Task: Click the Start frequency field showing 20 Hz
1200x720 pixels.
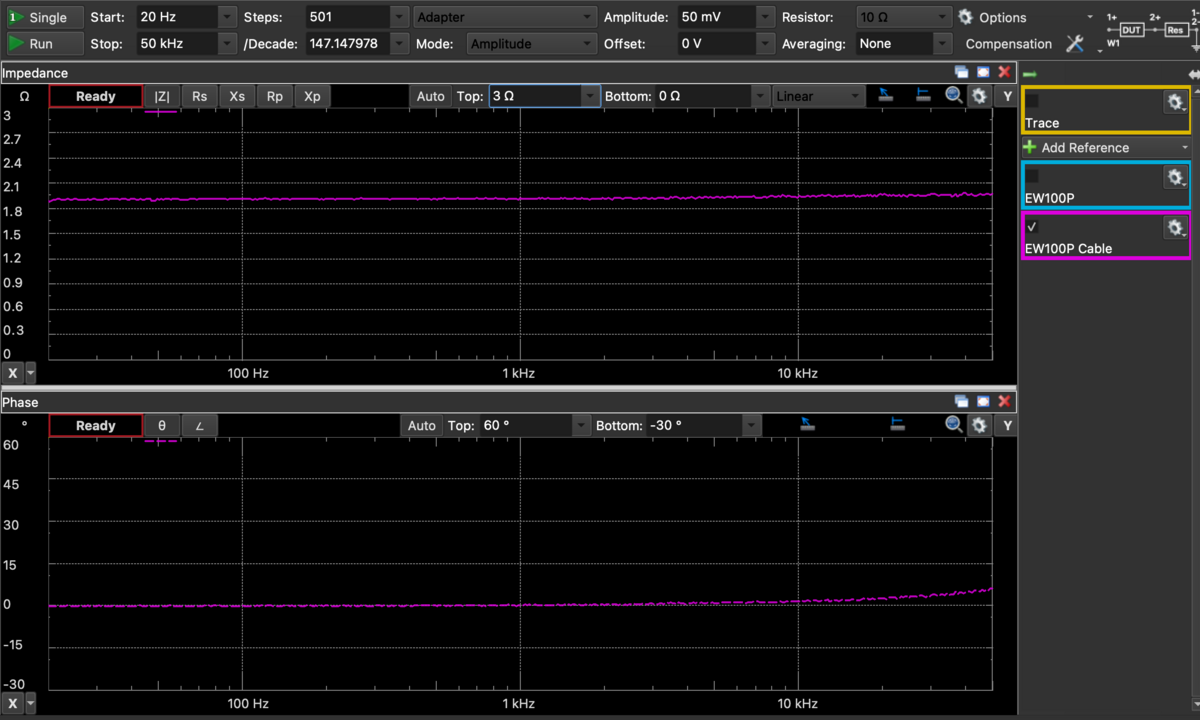Action: [x=177, y=17]
